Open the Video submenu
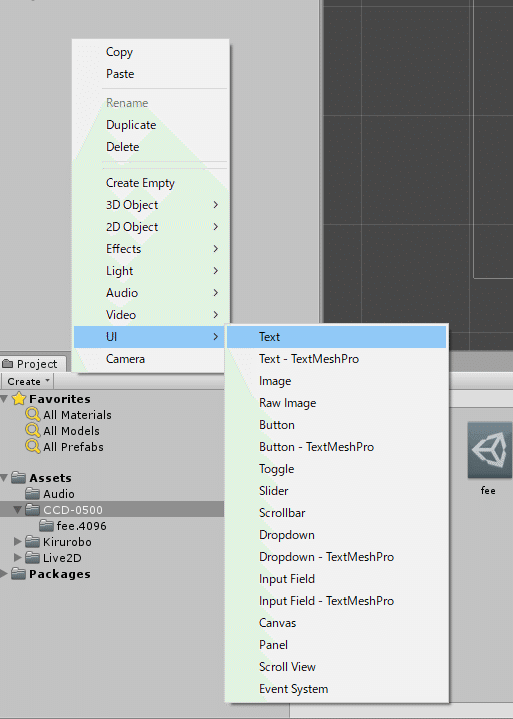513x719 pixels. click(x=151, y=315)
